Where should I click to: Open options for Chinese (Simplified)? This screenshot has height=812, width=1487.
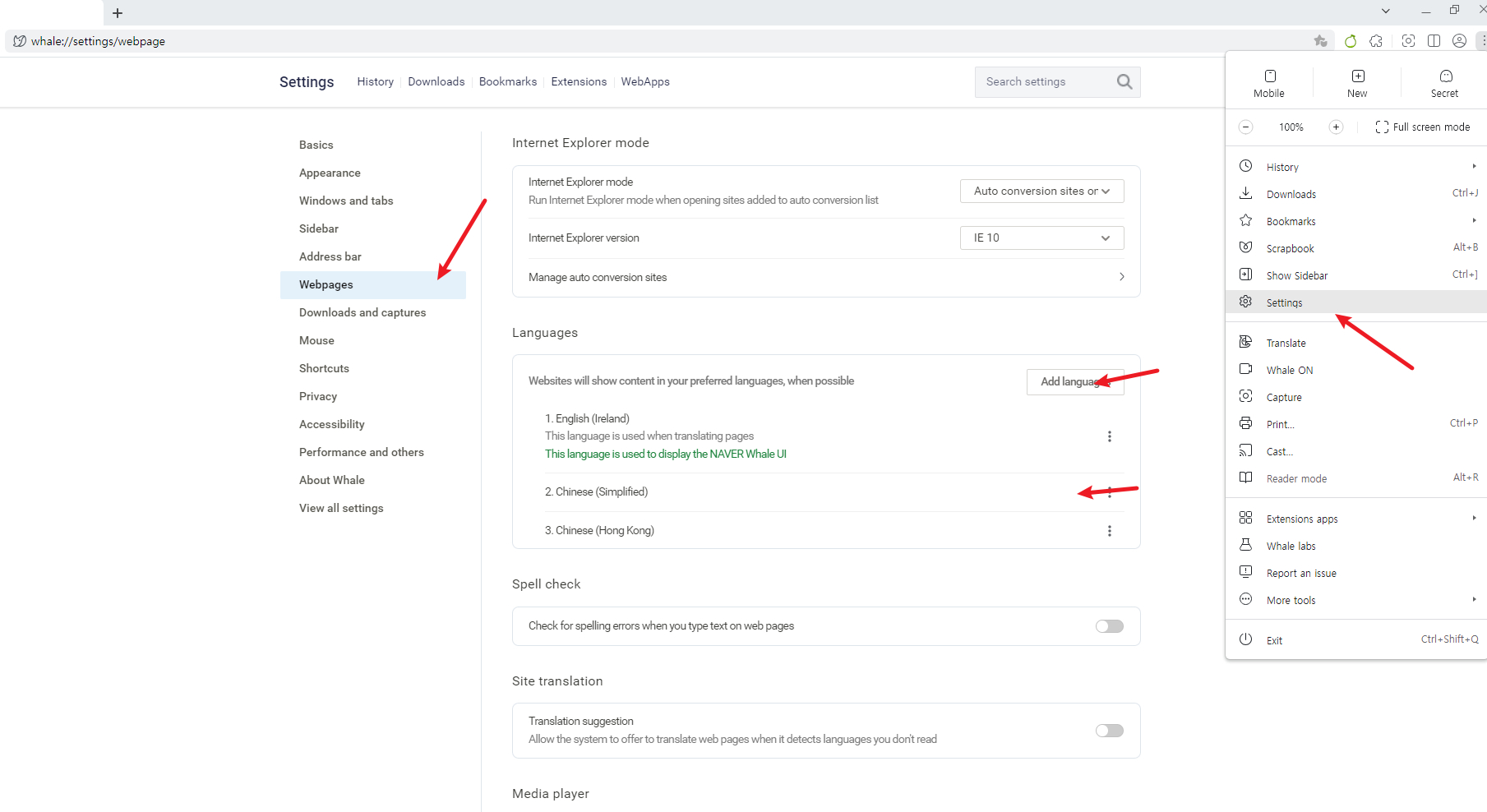point(1110,492)
